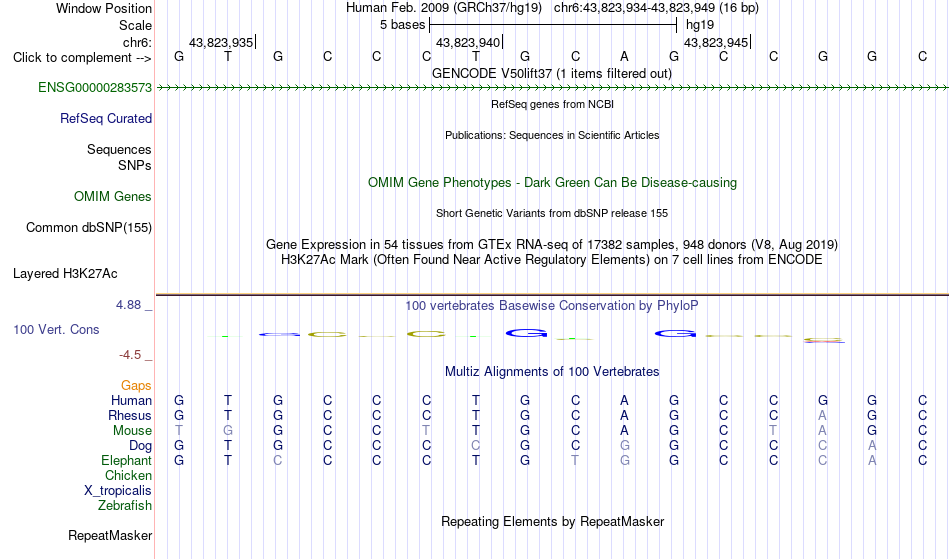Click the Mouse species label
This screenshot has width=950, height=559.
click(x=132, y=431)
